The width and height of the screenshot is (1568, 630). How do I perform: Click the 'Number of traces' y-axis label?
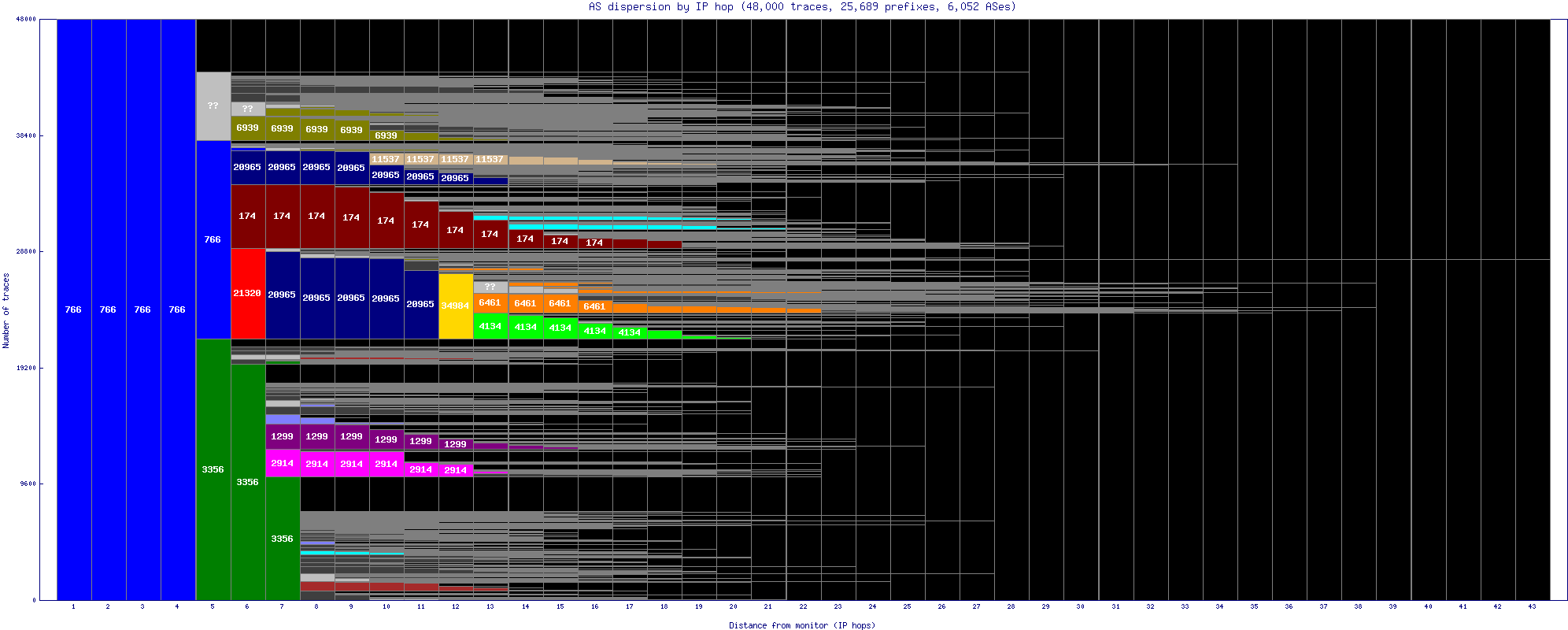(6, 310)
